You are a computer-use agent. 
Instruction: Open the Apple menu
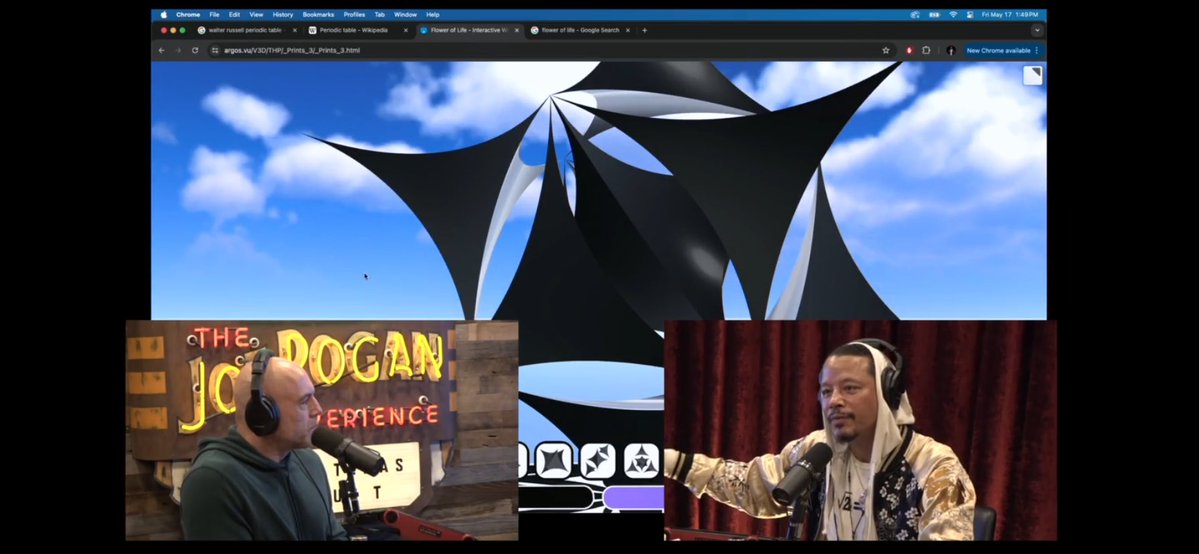click(x=165, y=15)
